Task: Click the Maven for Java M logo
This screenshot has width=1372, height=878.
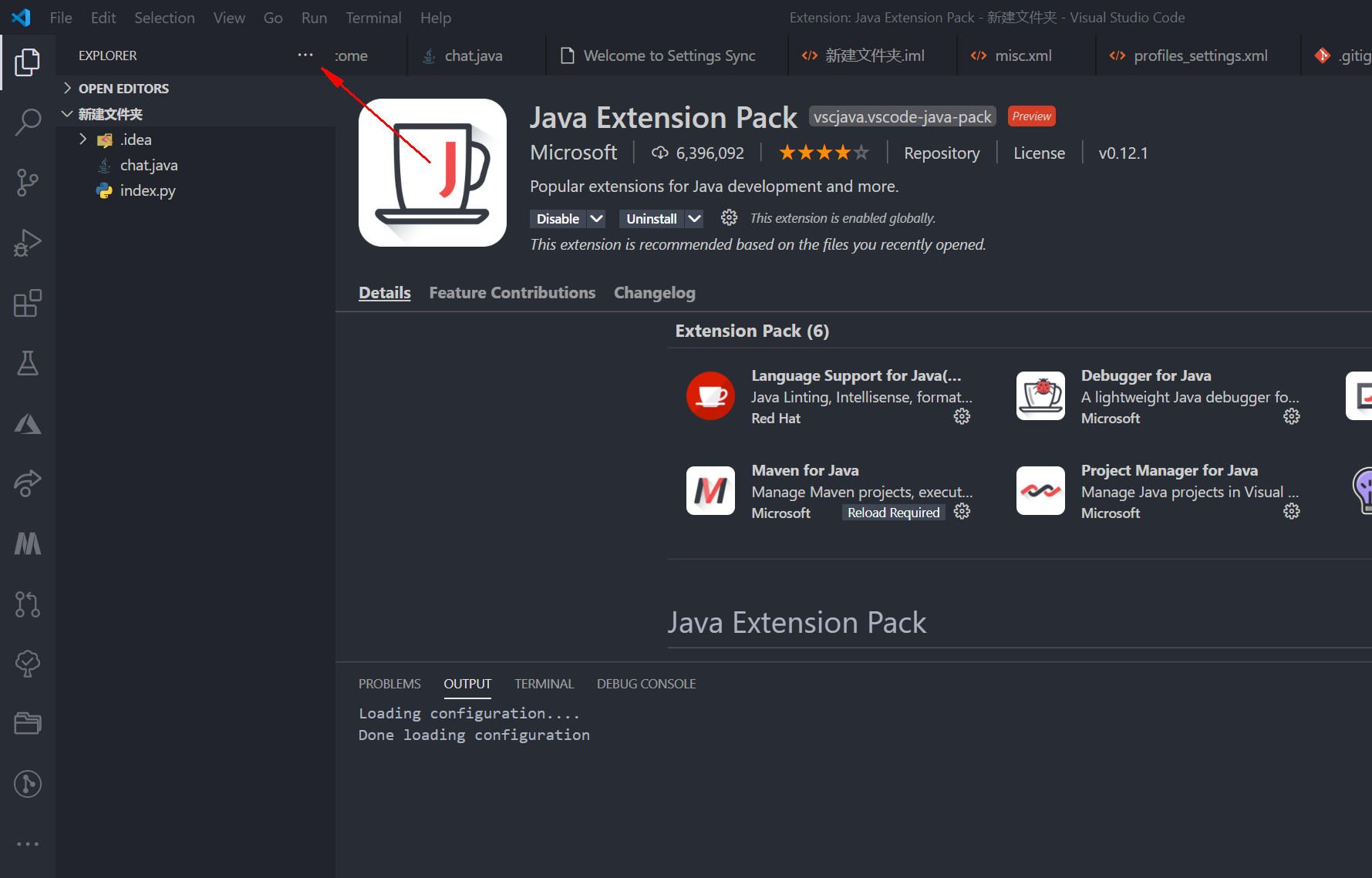Action: click(x=710, y=490)
